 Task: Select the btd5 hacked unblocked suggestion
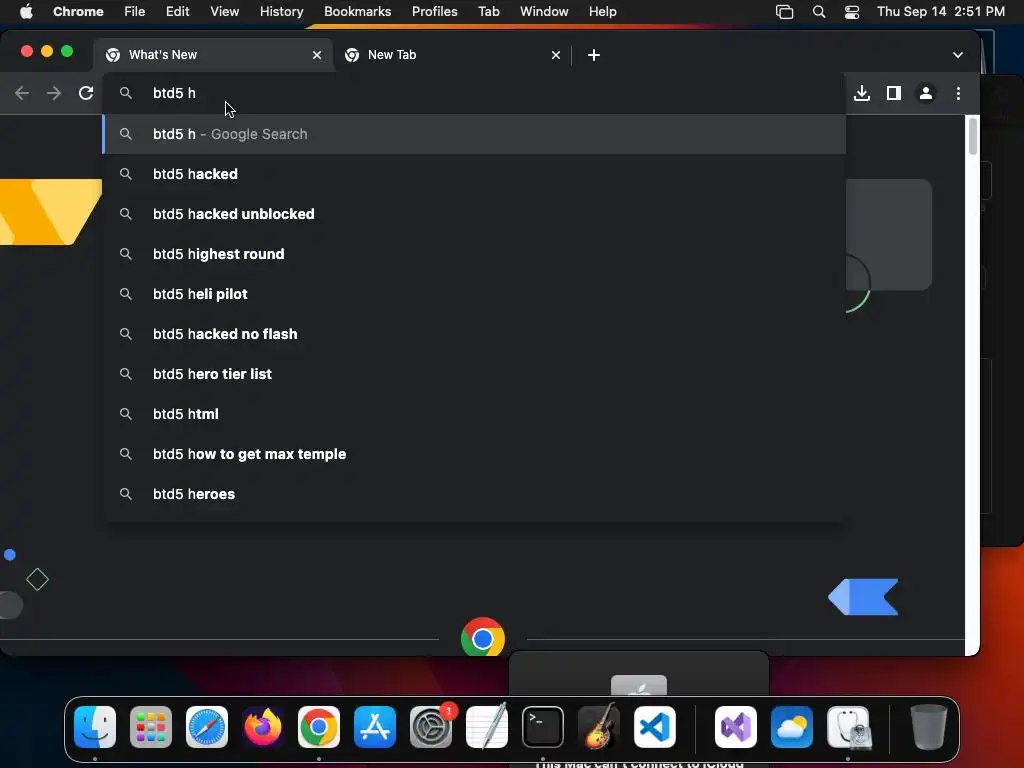474,214
